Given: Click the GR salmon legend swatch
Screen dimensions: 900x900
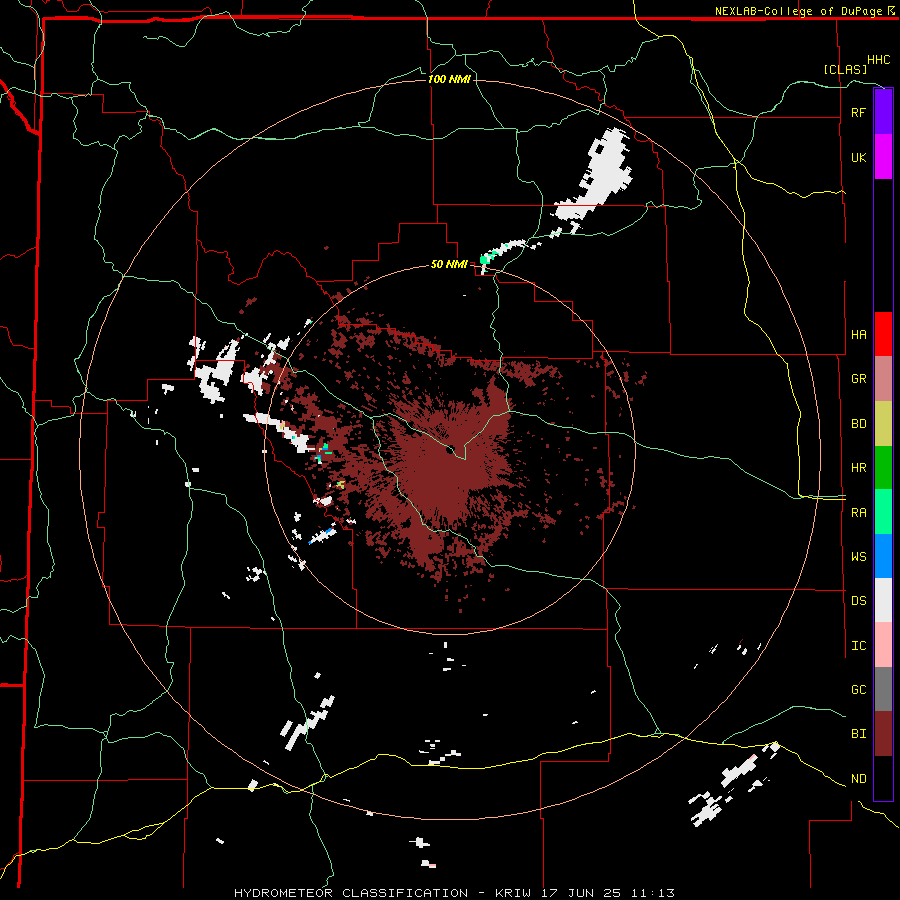Looking at the screenshot, I should [883, 379].
